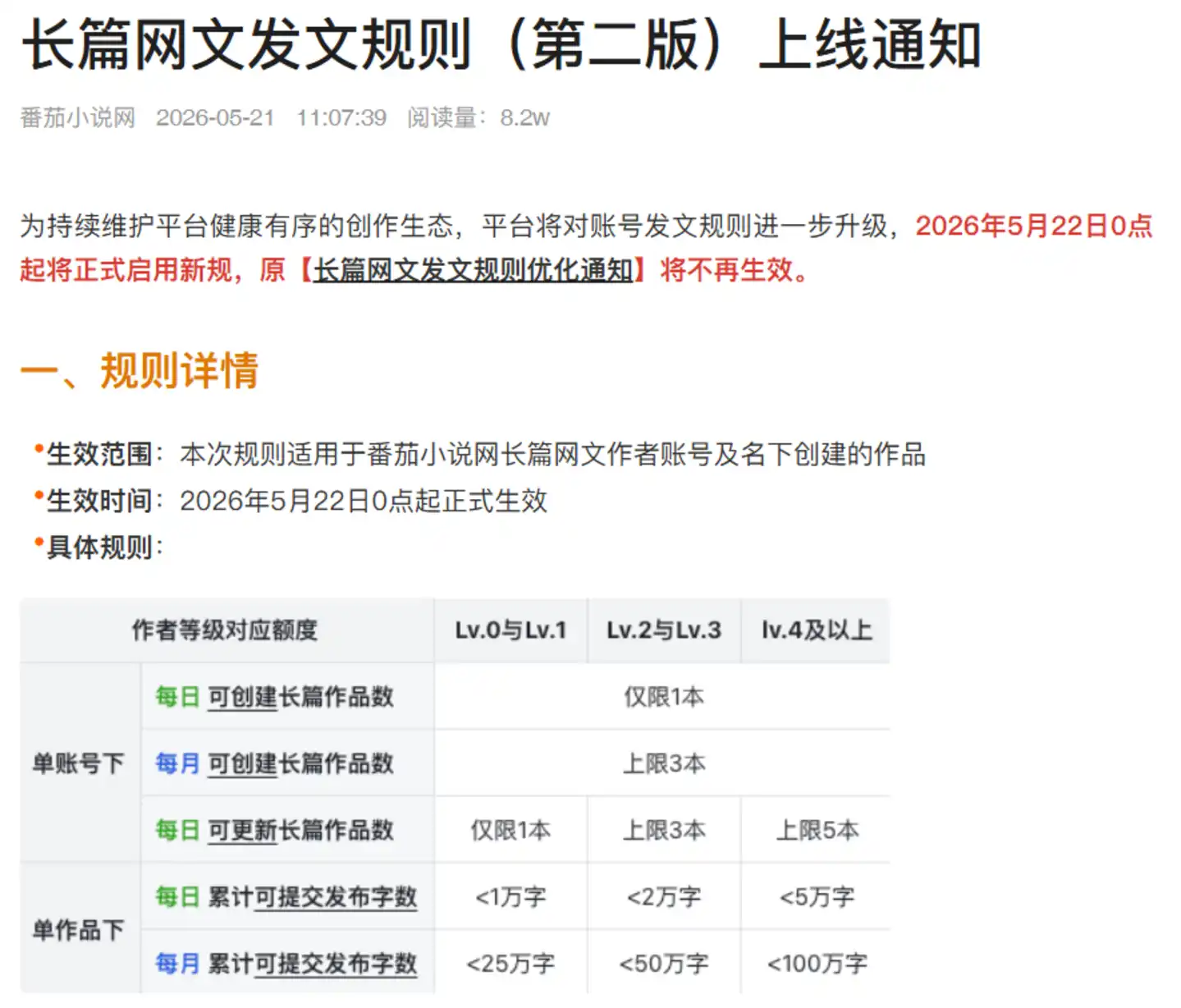
Task: Click the <25万字 cell
Action: pyautogui.click(x=510, y=963)
